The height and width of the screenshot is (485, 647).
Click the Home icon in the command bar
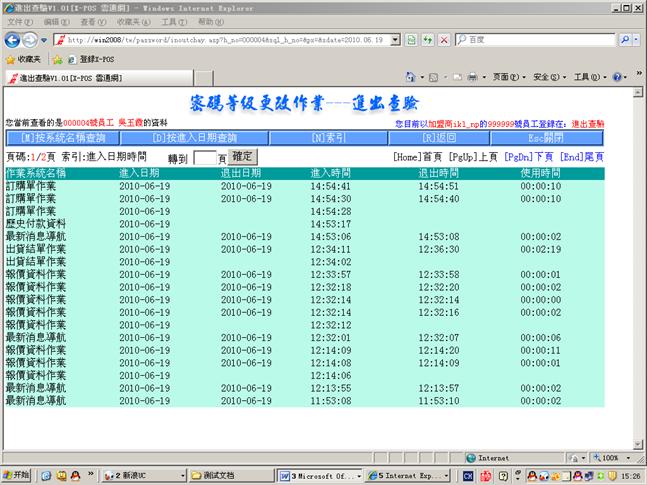tap(411, 77)
